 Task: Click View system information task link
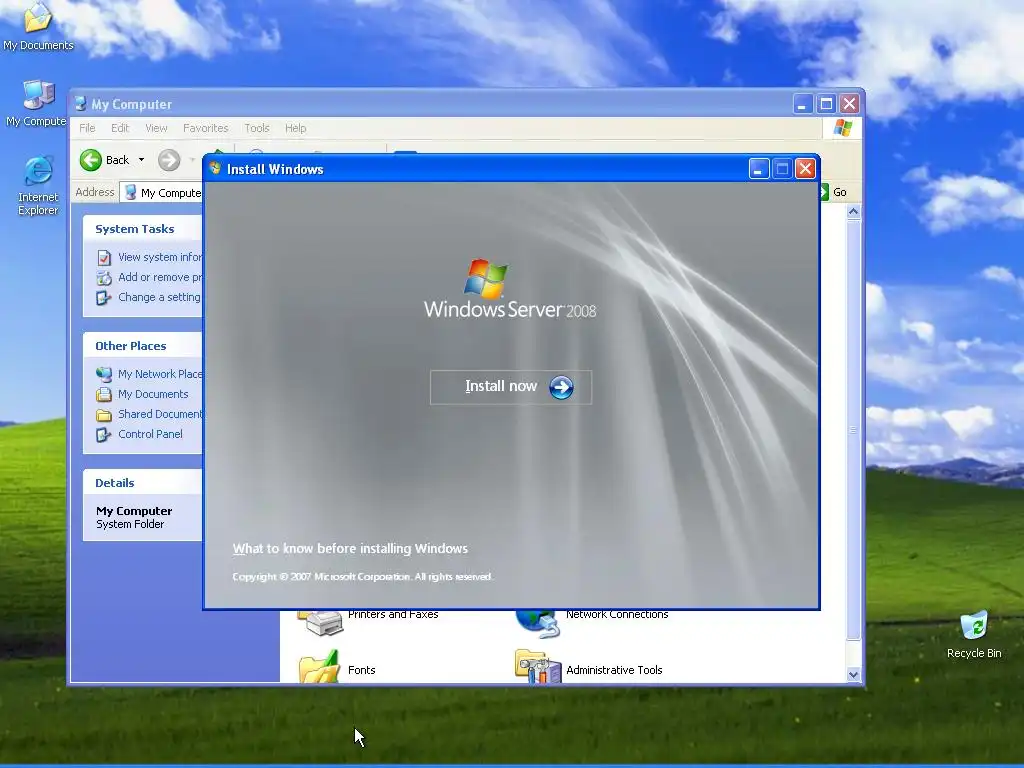(160, 257)
